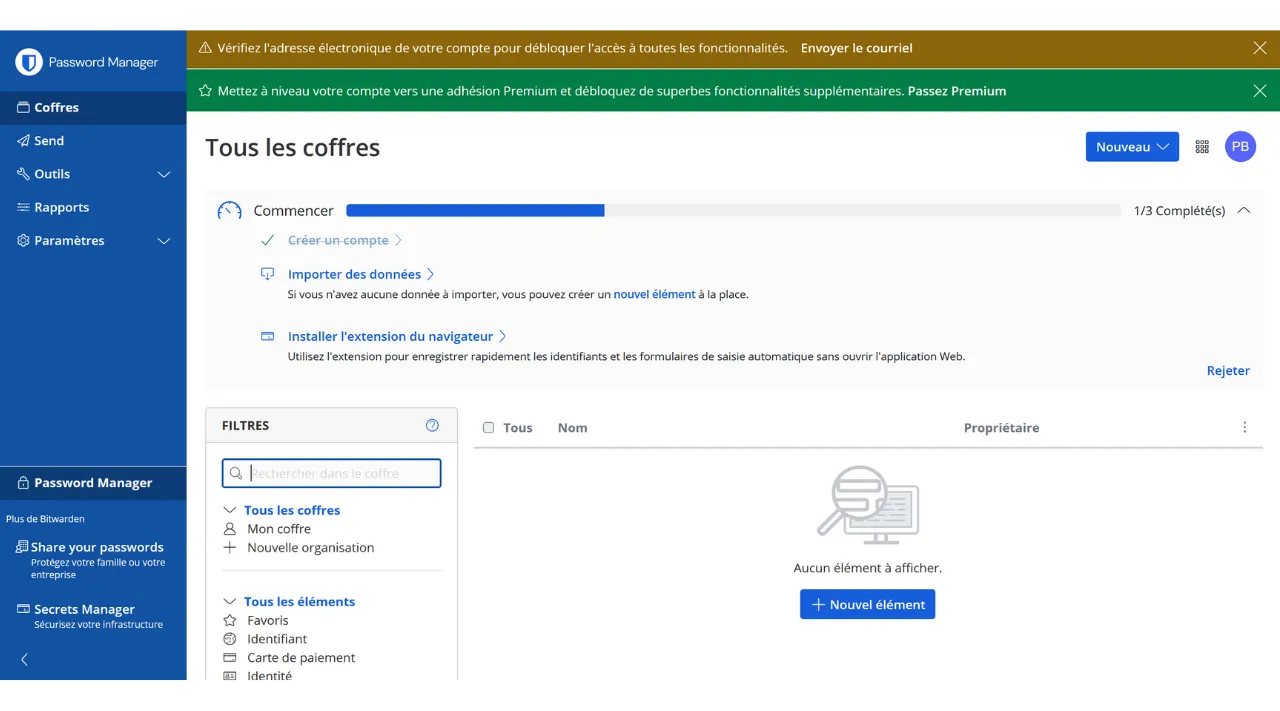
Task: Filter by Favoris star item
Action: 268,620
